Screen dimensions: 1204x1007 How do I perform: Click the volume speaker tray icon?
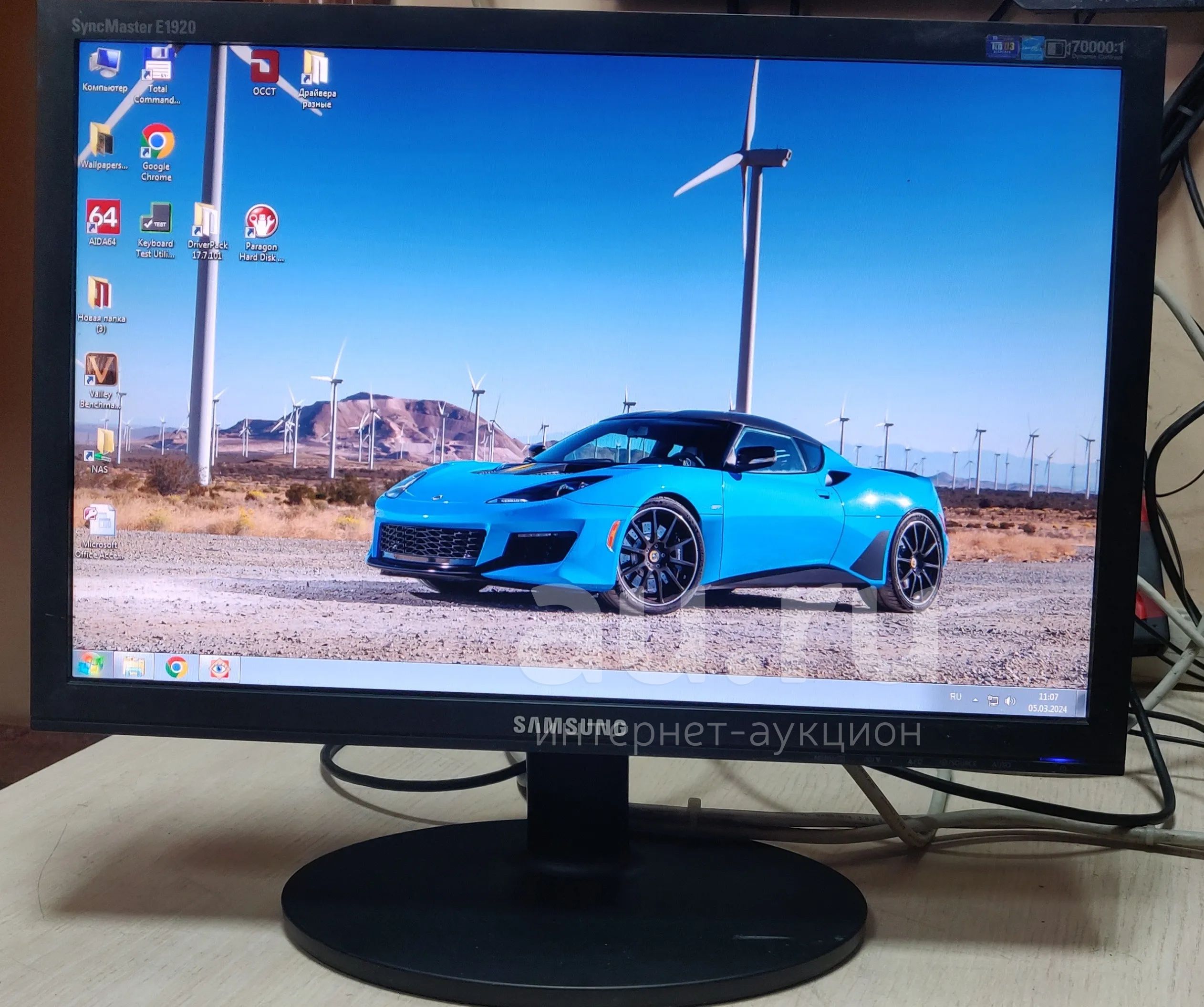click(1010, 701)
